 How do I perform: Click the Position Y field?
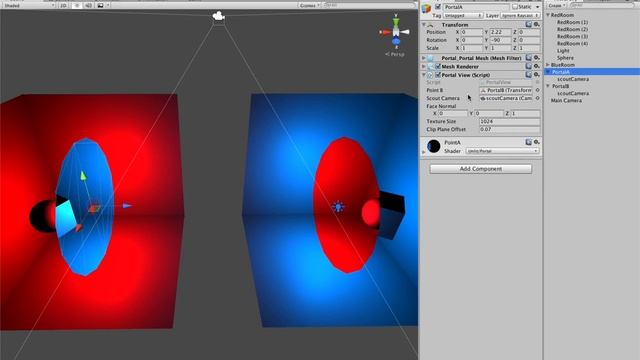pos(500,32)
